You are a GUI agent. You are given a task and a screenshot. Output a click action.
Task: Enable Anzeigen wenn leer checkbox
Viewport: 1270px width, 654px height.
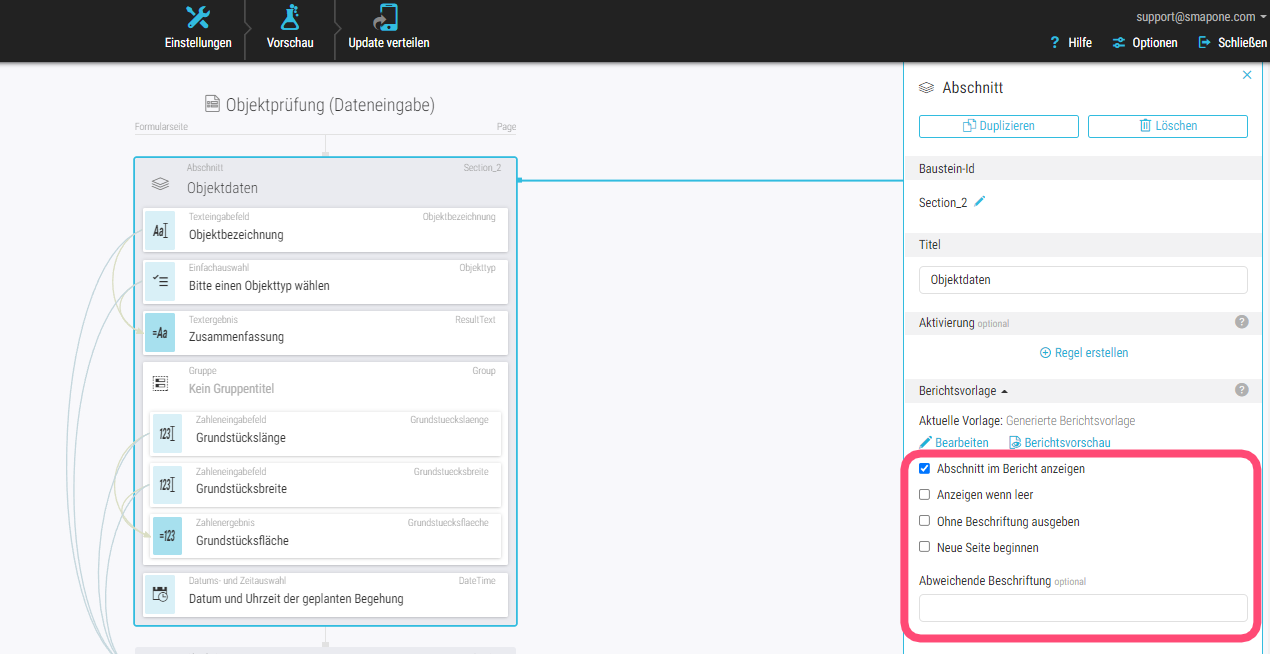click(925, 494)
